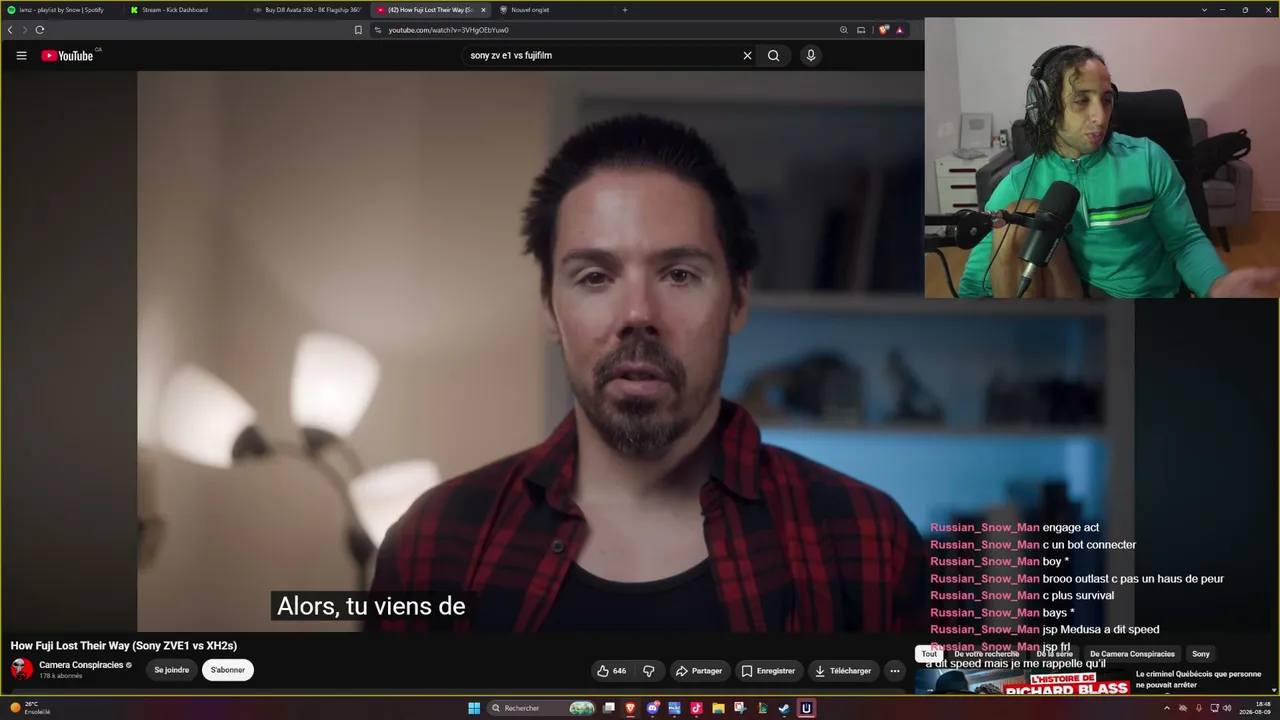Open Discord from the taskbar
The image size is (1280, 720).
(x=653, y=708)
